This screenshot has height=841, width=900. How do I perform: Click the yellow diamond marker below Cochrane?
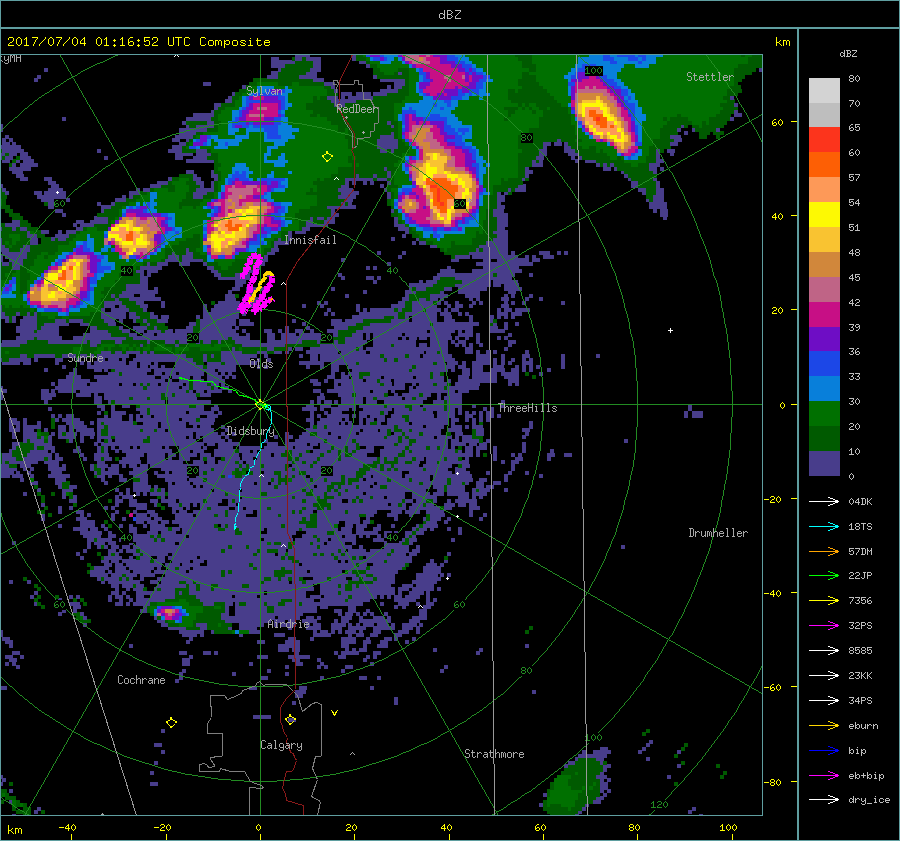point(171,722)
